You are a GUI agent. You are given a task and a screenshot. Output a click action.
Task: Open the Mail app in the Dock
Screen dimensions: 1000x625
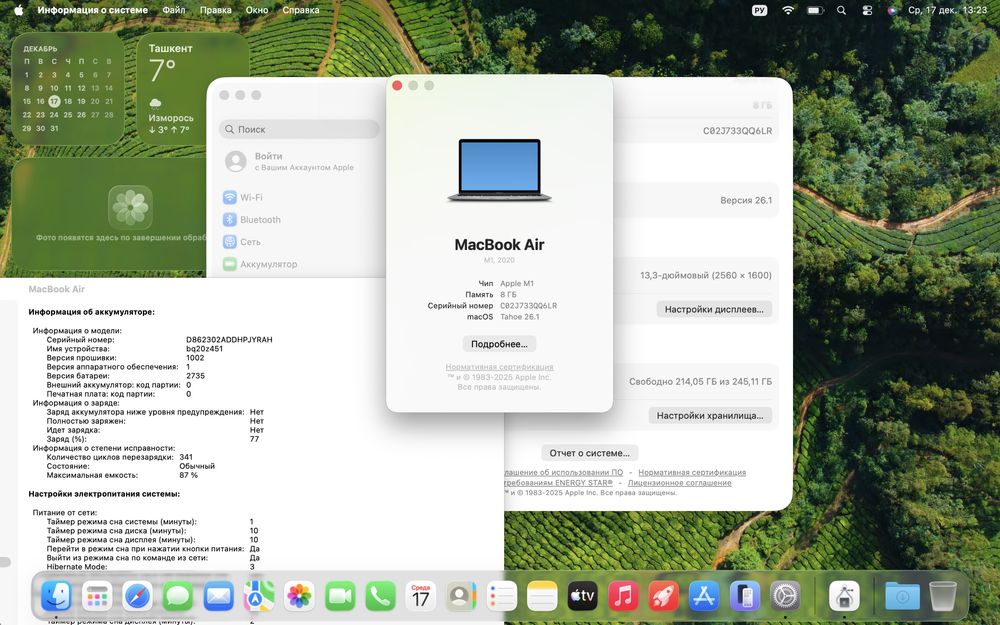219,597
